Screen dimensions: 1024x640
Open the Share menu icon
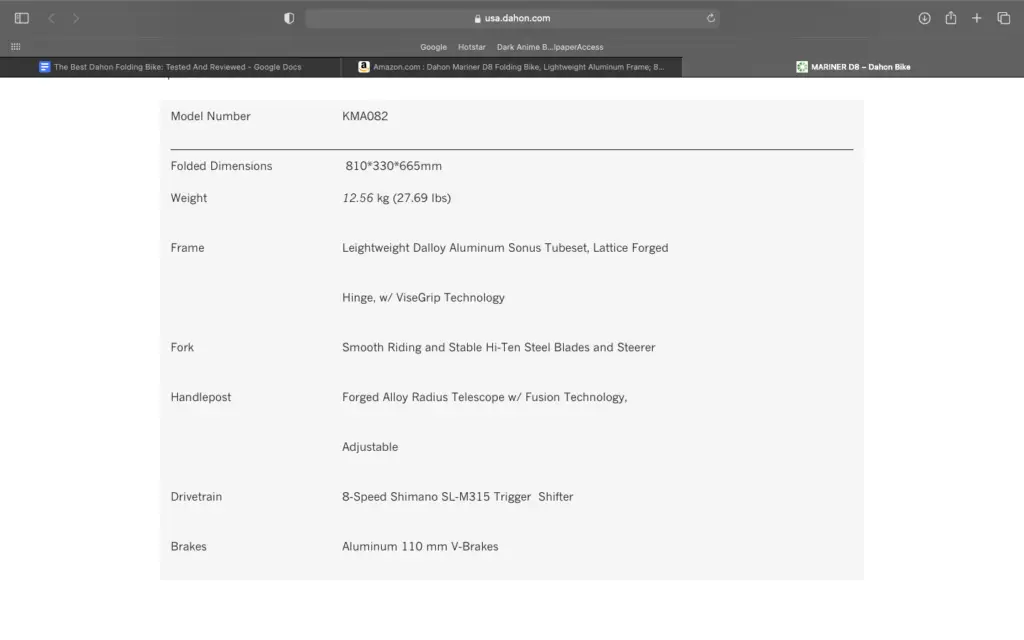tap(951, 18)
